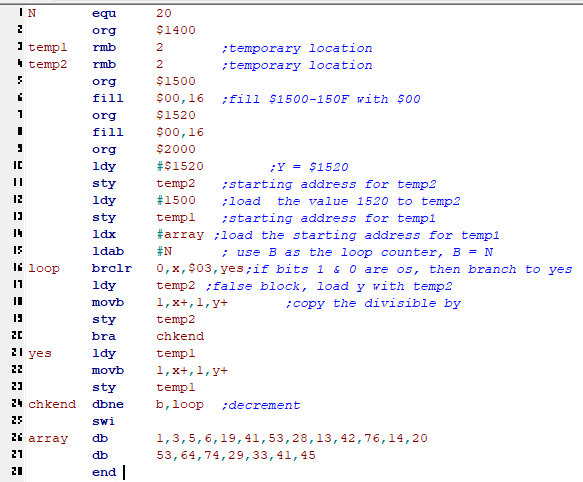Click 'b,loop' operand
583x482 pixels.
(180, 405)
